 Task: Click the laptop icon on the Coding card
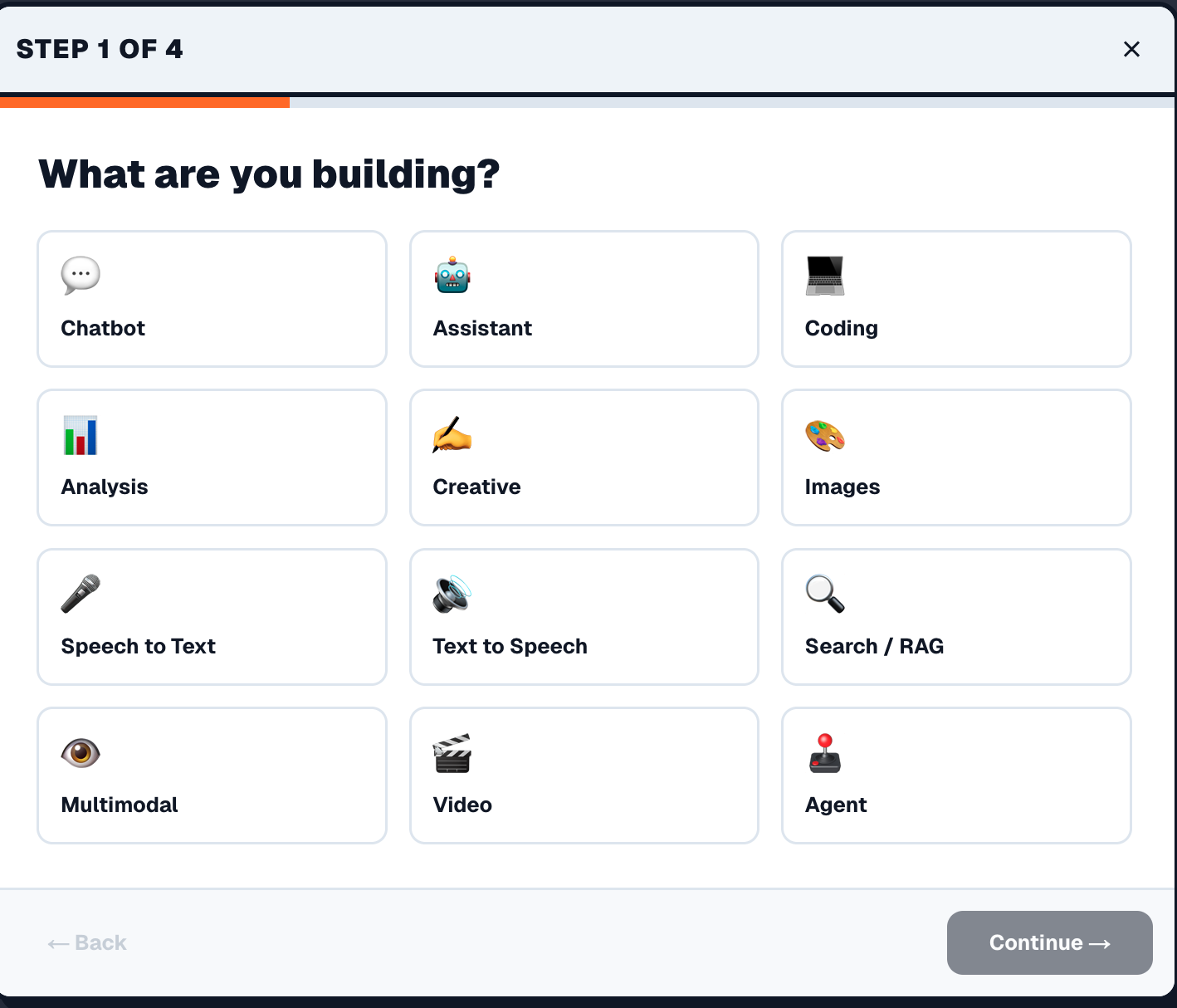click(x=824, y=275)
